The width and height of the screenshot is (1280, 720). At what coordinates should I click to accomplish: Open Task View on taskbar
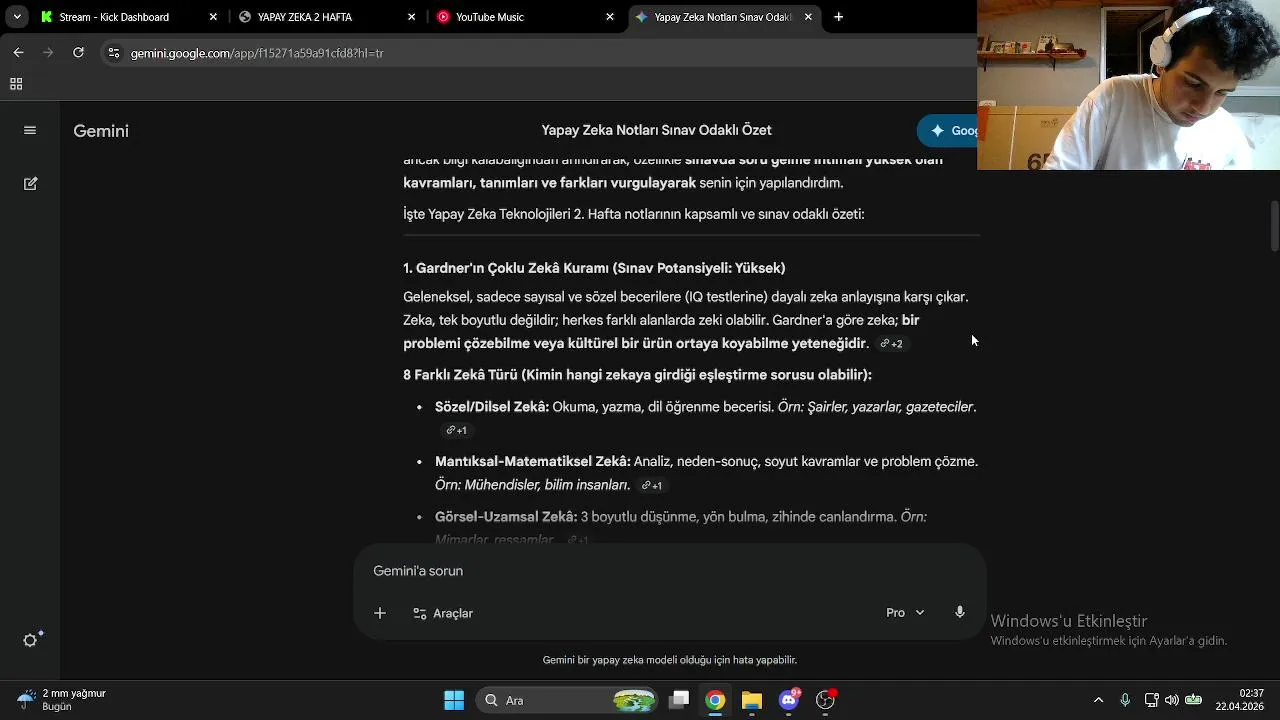click(679, 700)
